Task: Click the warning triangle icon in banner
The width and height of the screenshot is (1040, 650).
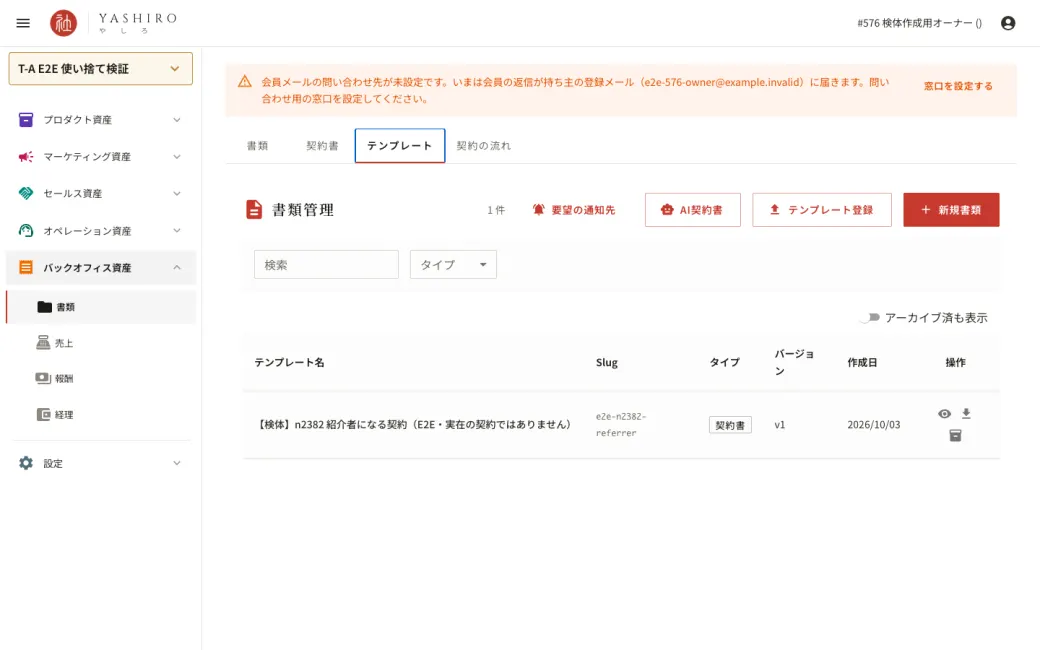Action: 245,82
